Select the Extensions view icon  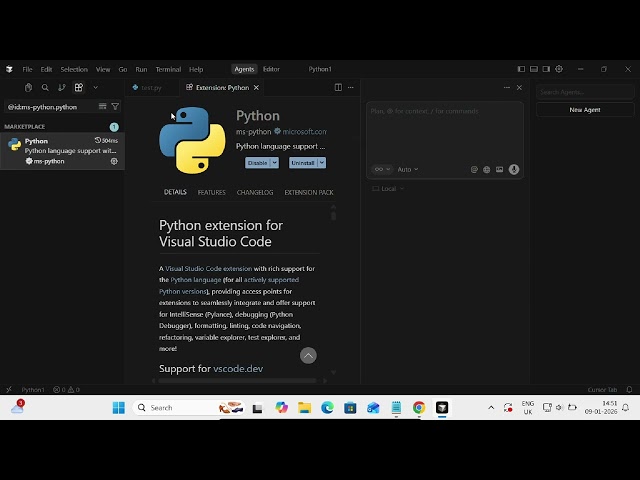[x=79, y=87]
